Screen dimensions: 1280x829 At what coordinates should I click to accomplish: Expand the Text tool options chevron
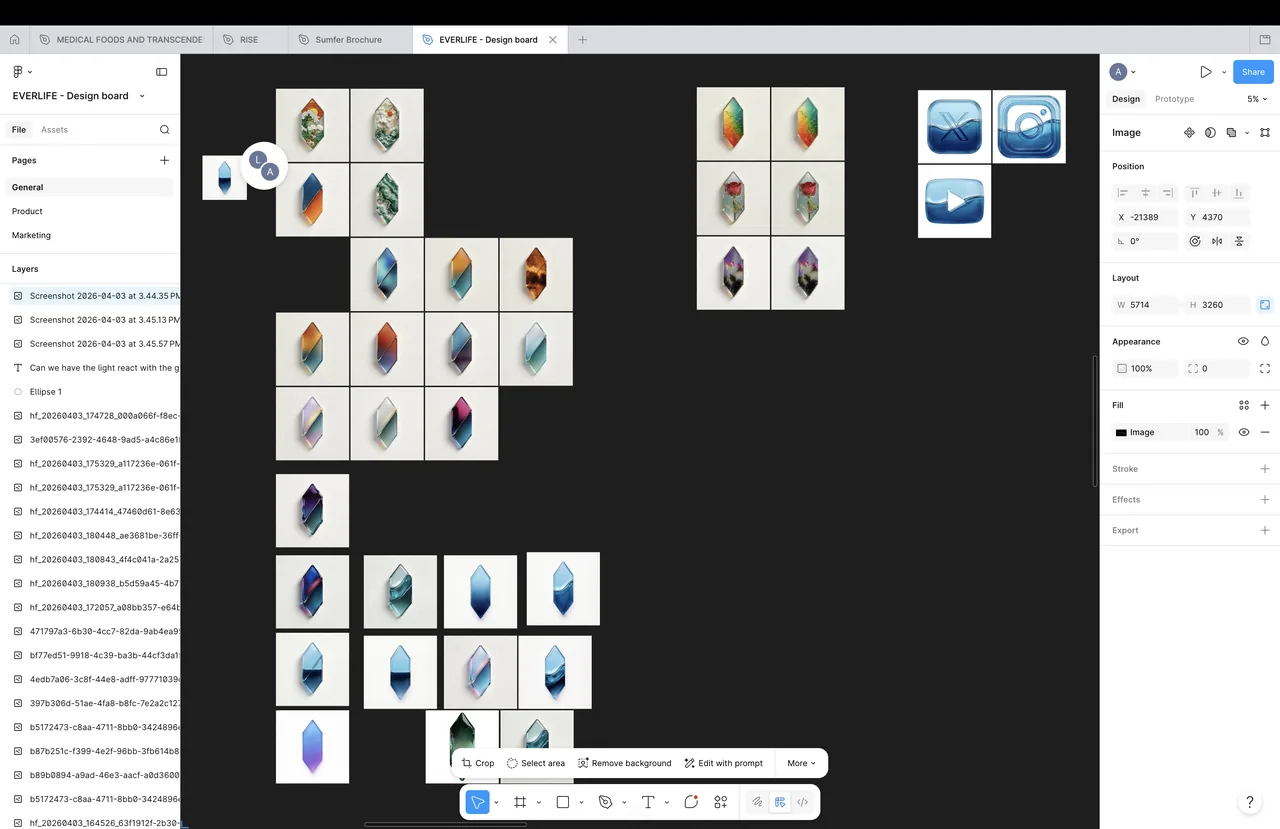tap(666, 802)
